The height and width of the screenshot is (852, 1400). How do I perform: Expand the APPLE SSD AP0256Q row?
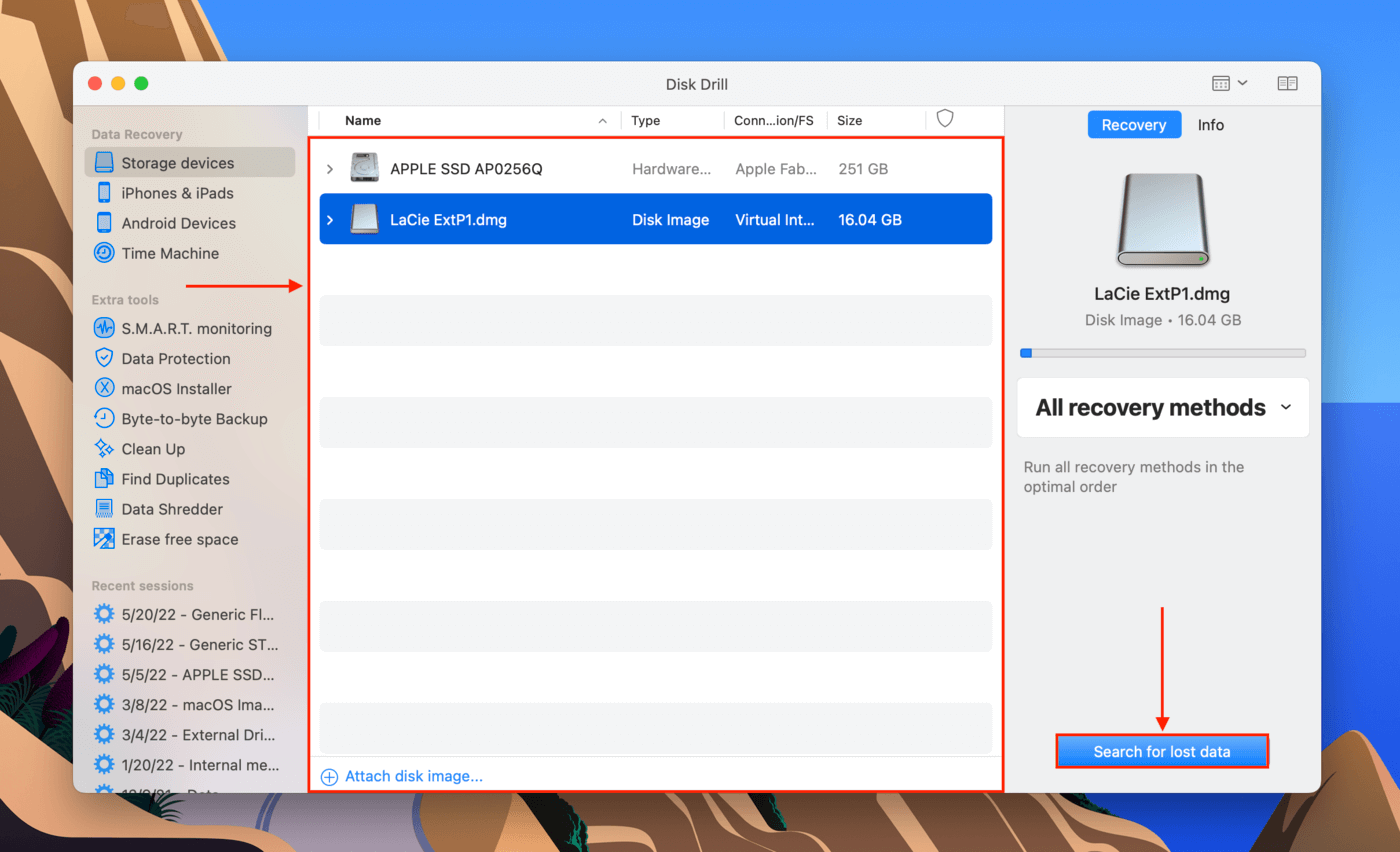pos(330,169)
